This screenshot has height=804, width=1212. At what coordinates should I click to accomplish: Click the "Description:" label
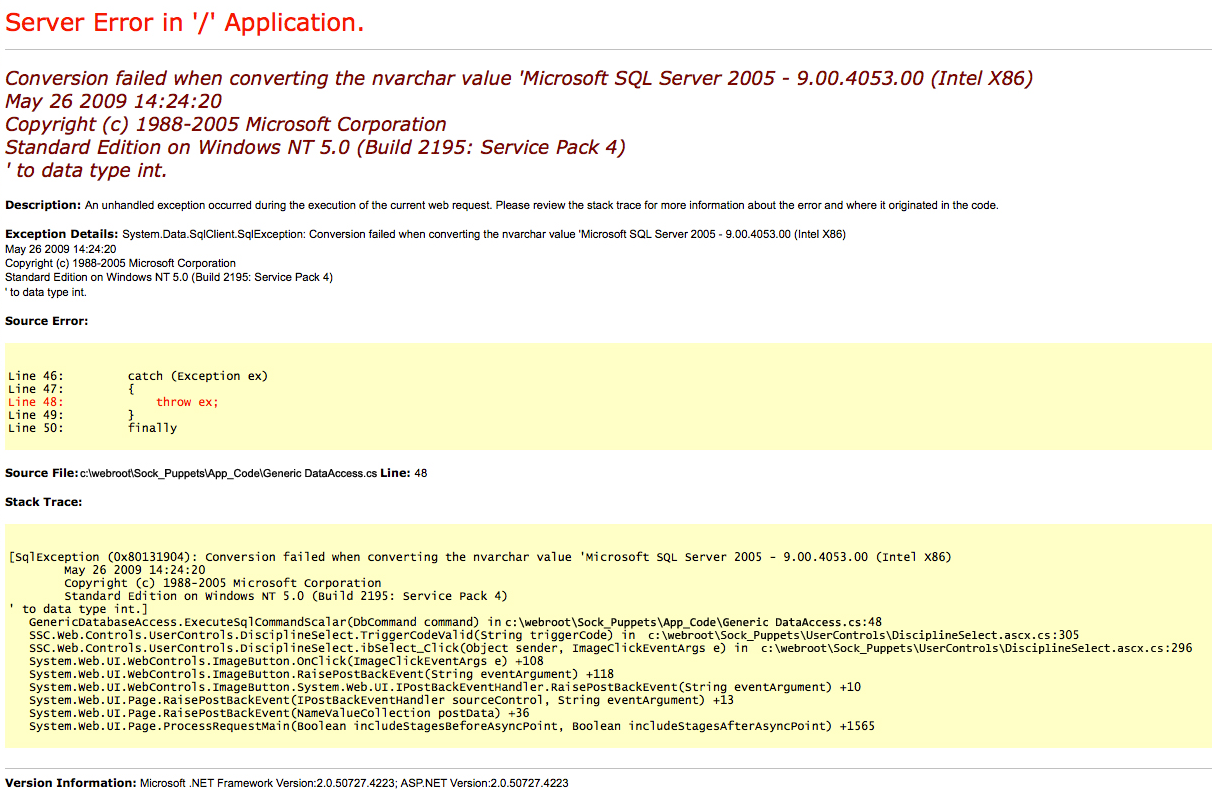click(x=42, y=205)
